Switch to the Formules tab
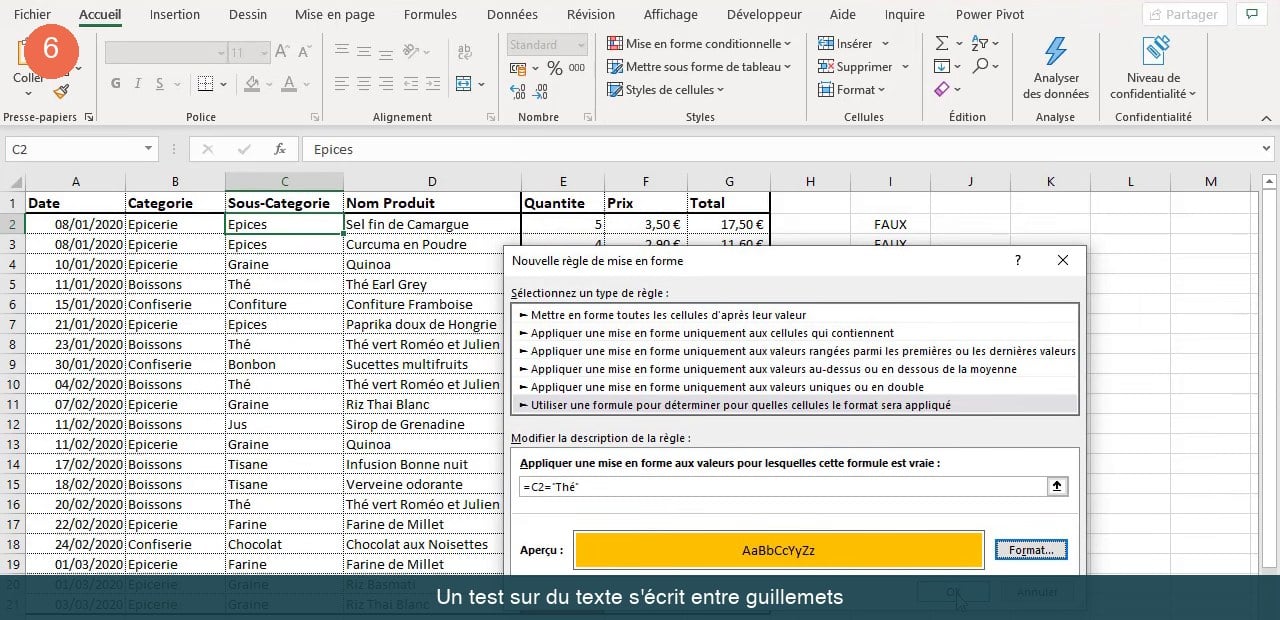 (430, 14)
